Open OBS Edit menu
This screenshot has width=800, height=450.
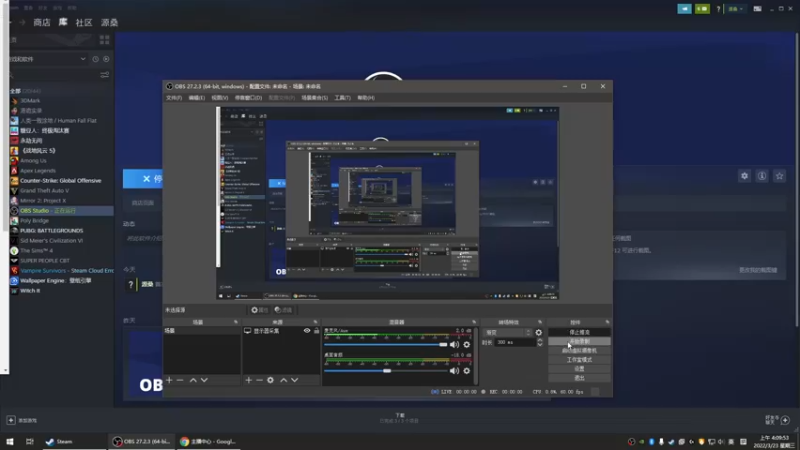coord(196,97)
